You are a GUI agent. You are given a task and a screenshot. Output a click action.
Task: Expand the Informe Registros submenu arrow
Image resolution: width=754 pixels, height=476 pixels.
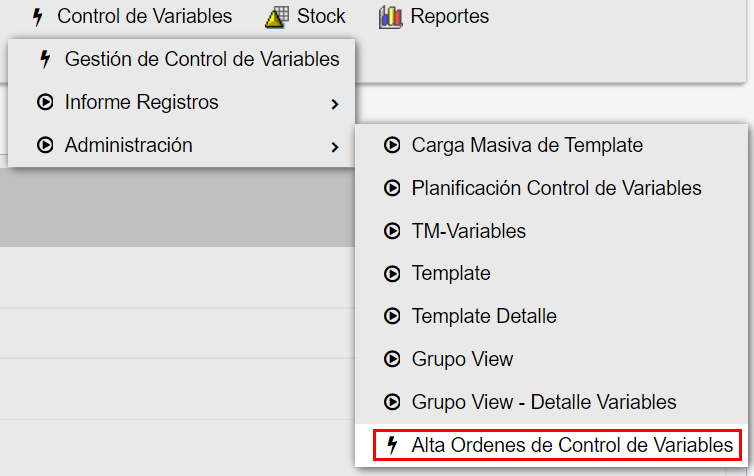pos(335,104)
